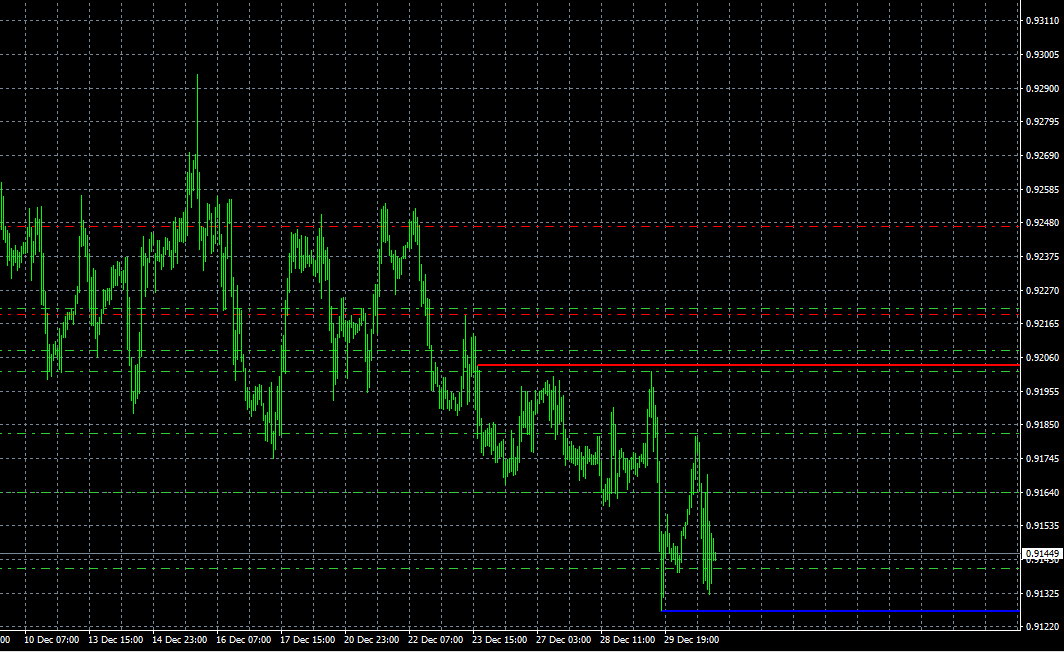This screenshot has width=1064, height=652.
Task: Click the 0.91535 price axis label
Action: (1042, 526)
